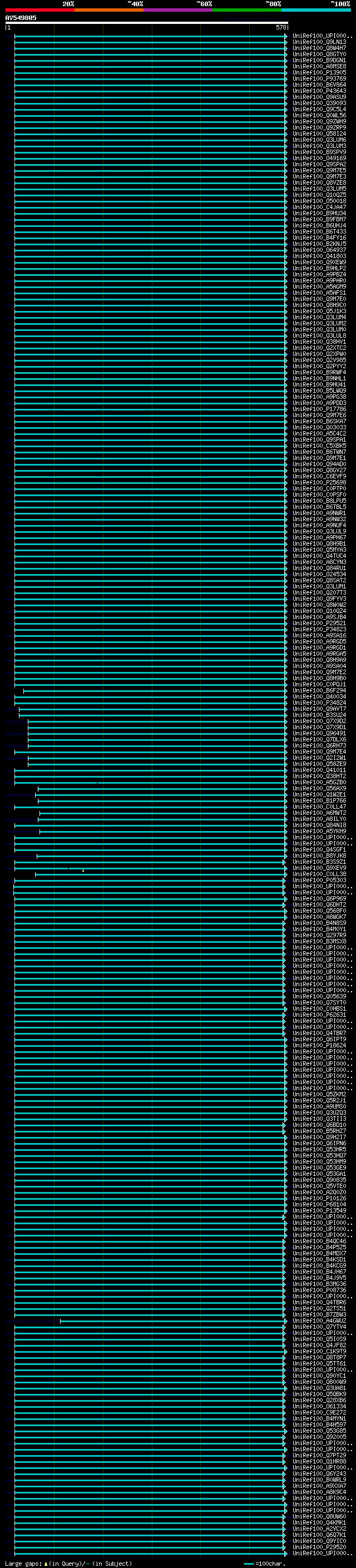Select the UniRef100_P05303 label

coord(319,880)
